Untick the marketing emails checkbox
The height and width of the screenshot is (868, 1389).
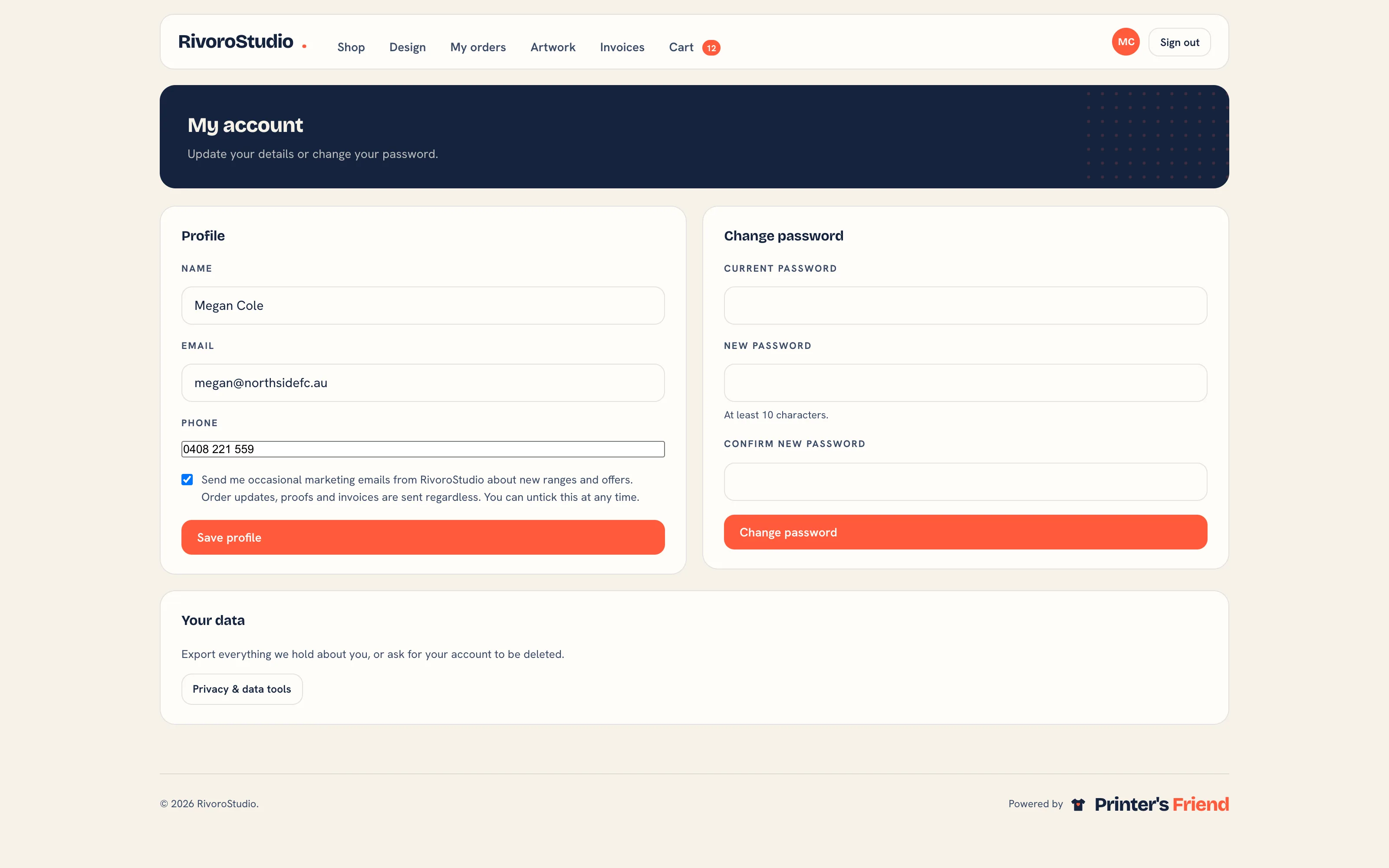coord(187,479)
